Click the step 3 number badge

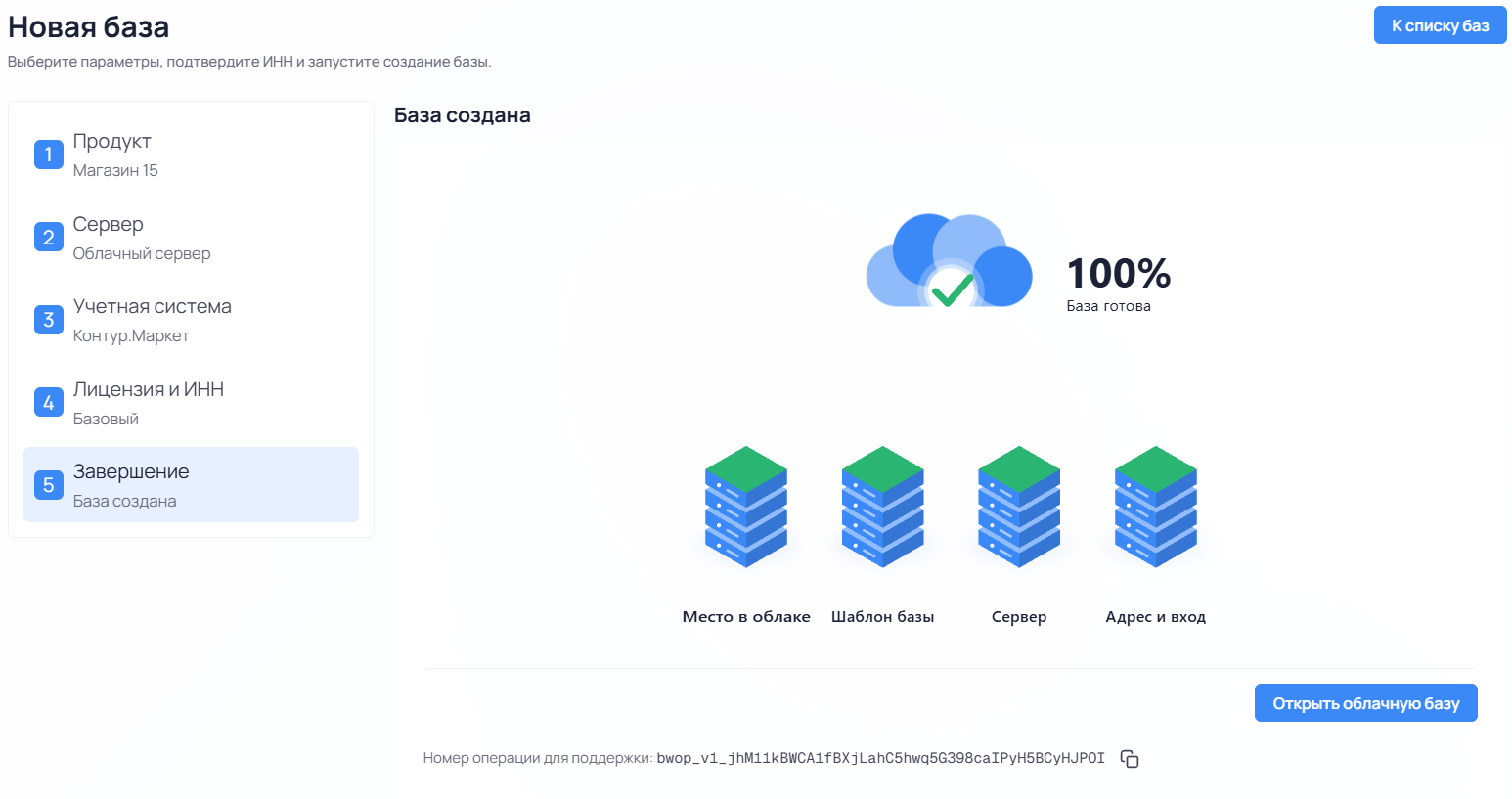coord(49,320)
